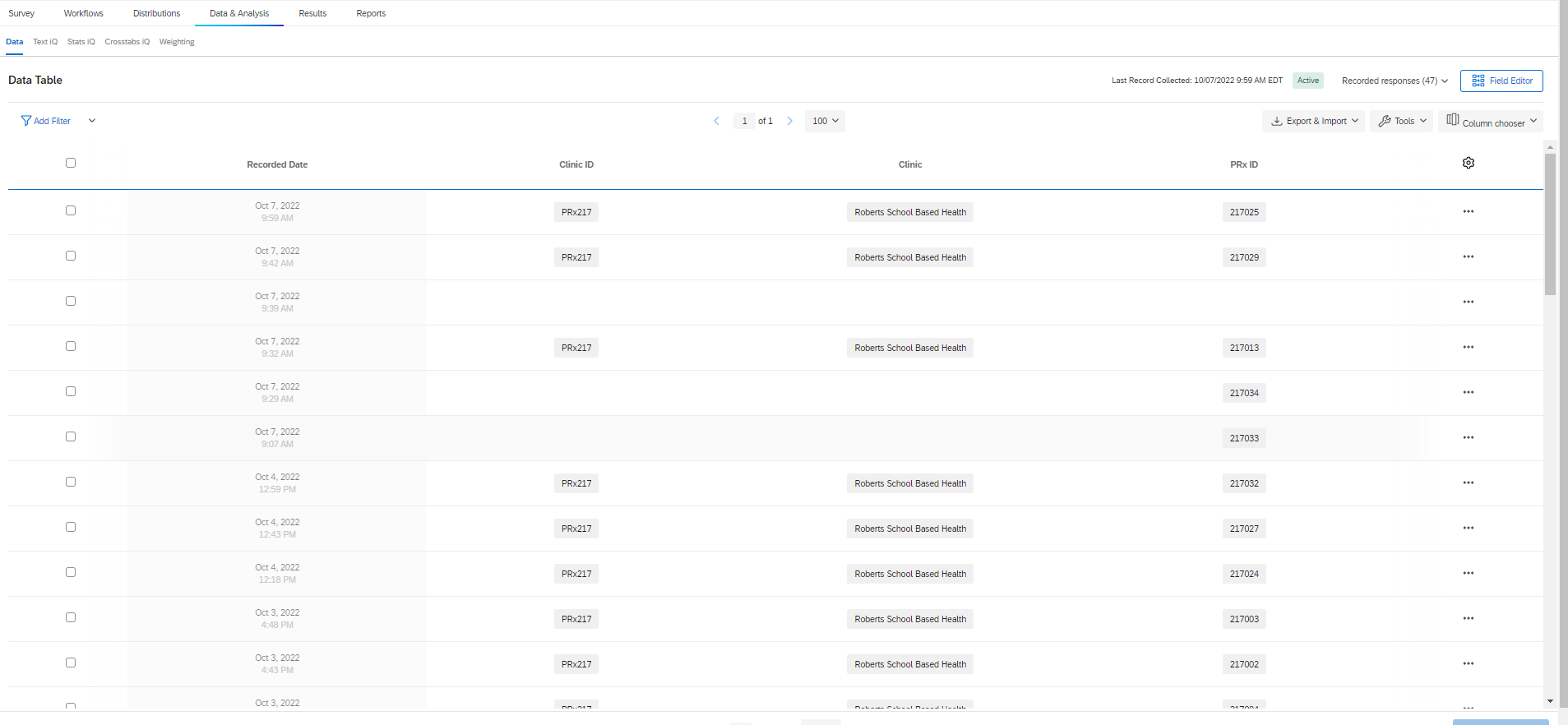Go to next page arrow
This screenshot has width=1568, height=725.
789,121
